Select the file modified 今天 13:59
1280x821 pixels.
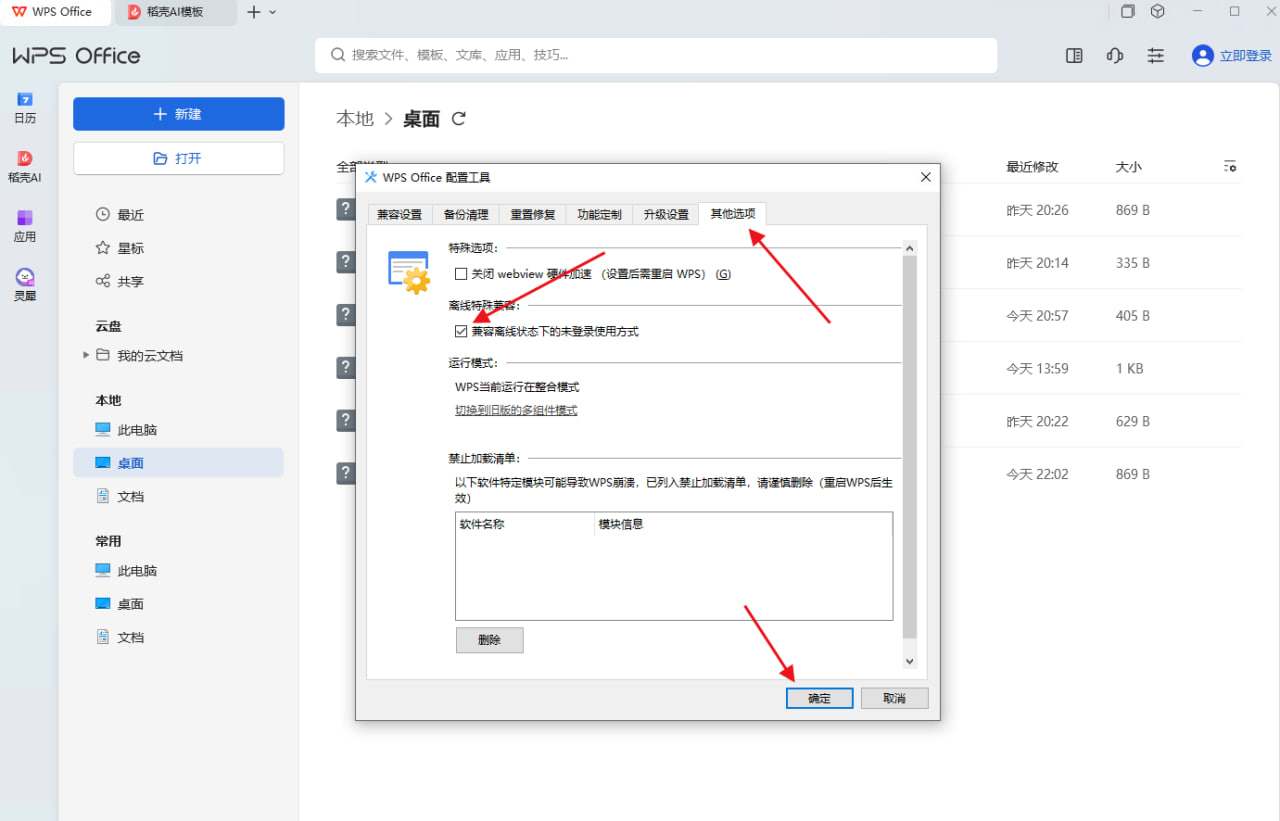tap(789, 369)
